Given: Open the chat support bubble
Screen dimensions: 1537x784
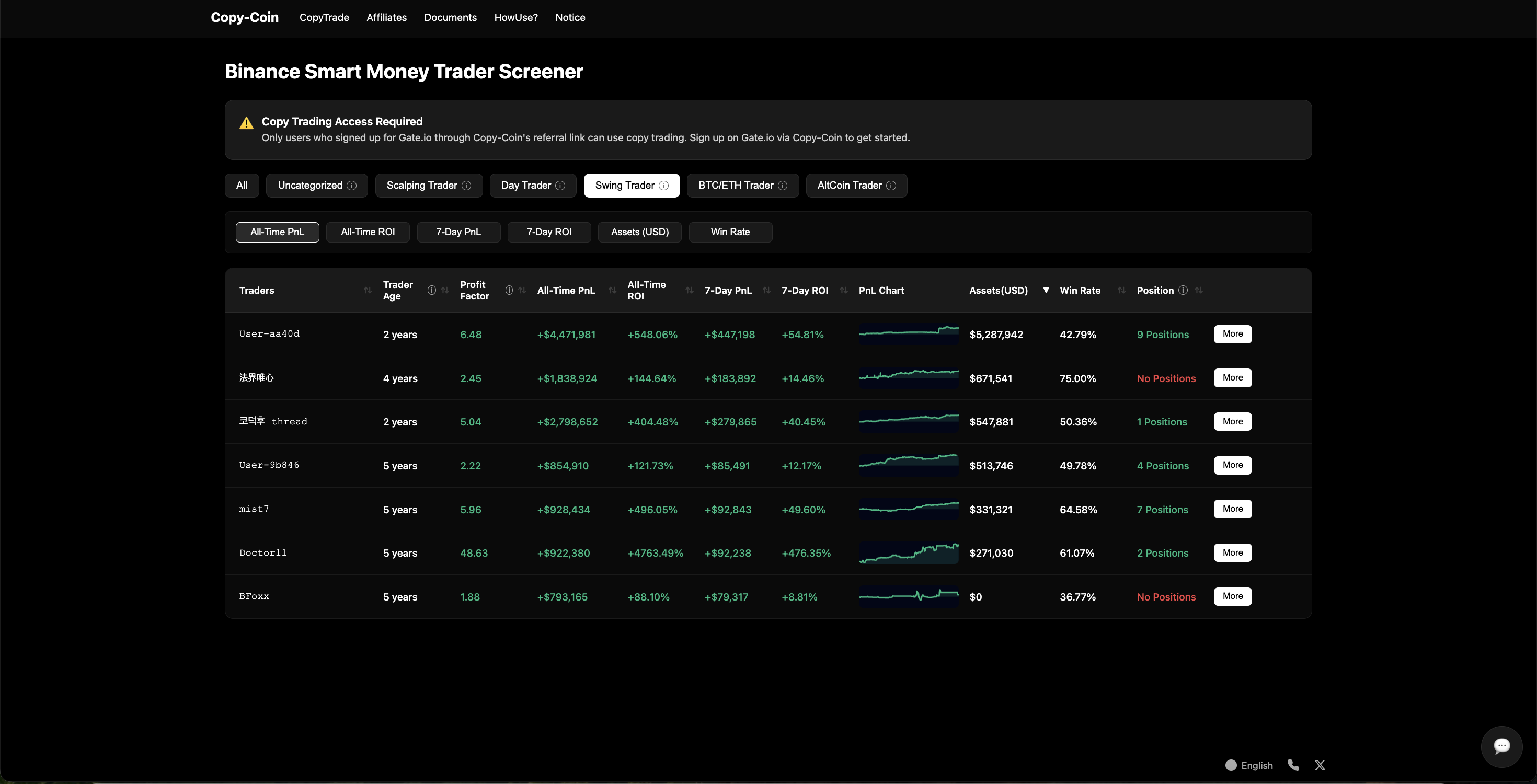Looking at the screenshot, I should [1501, 746].
